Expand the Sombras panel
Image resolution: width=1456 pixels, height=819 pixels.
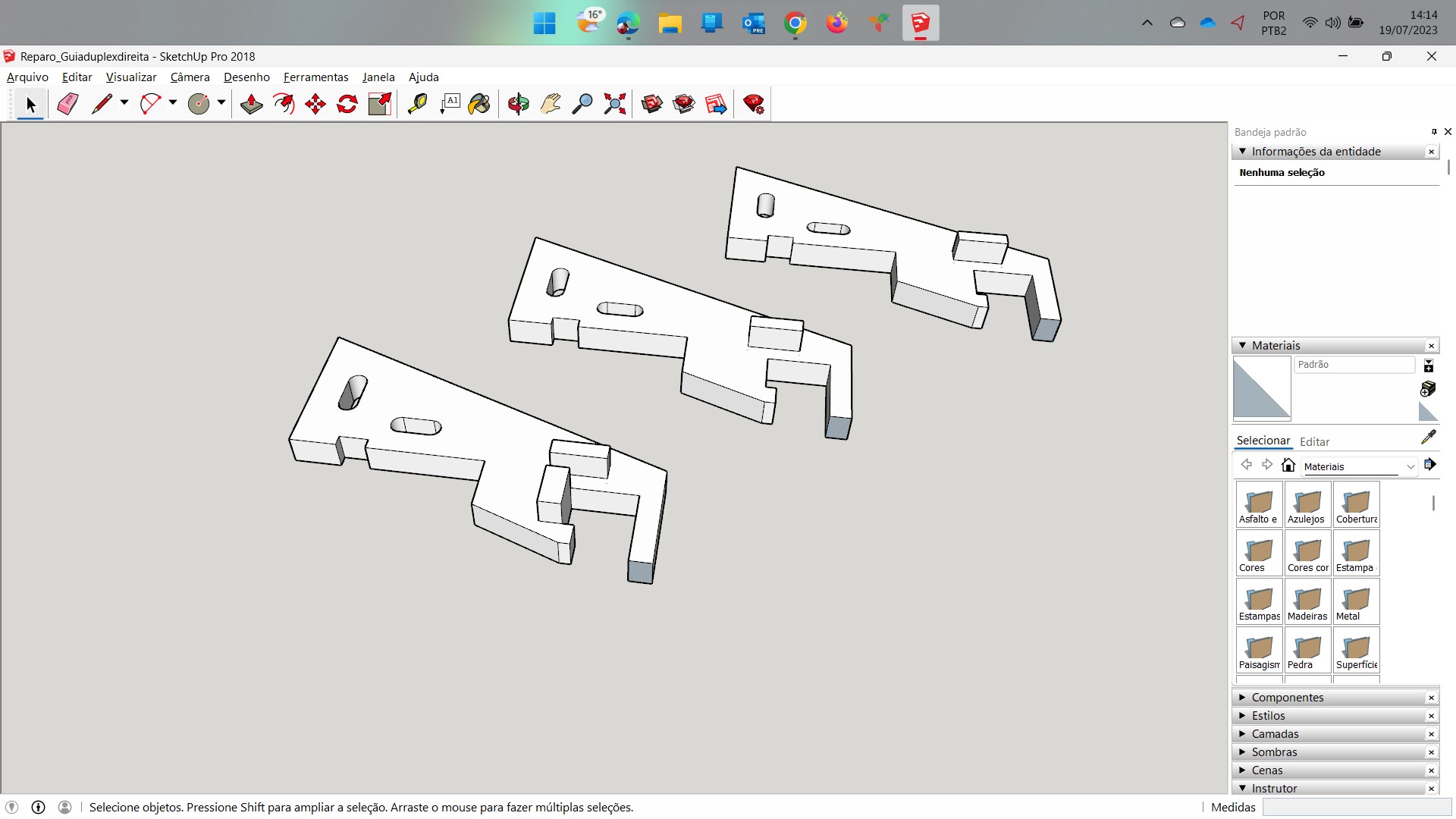(x=1274, y=752)
